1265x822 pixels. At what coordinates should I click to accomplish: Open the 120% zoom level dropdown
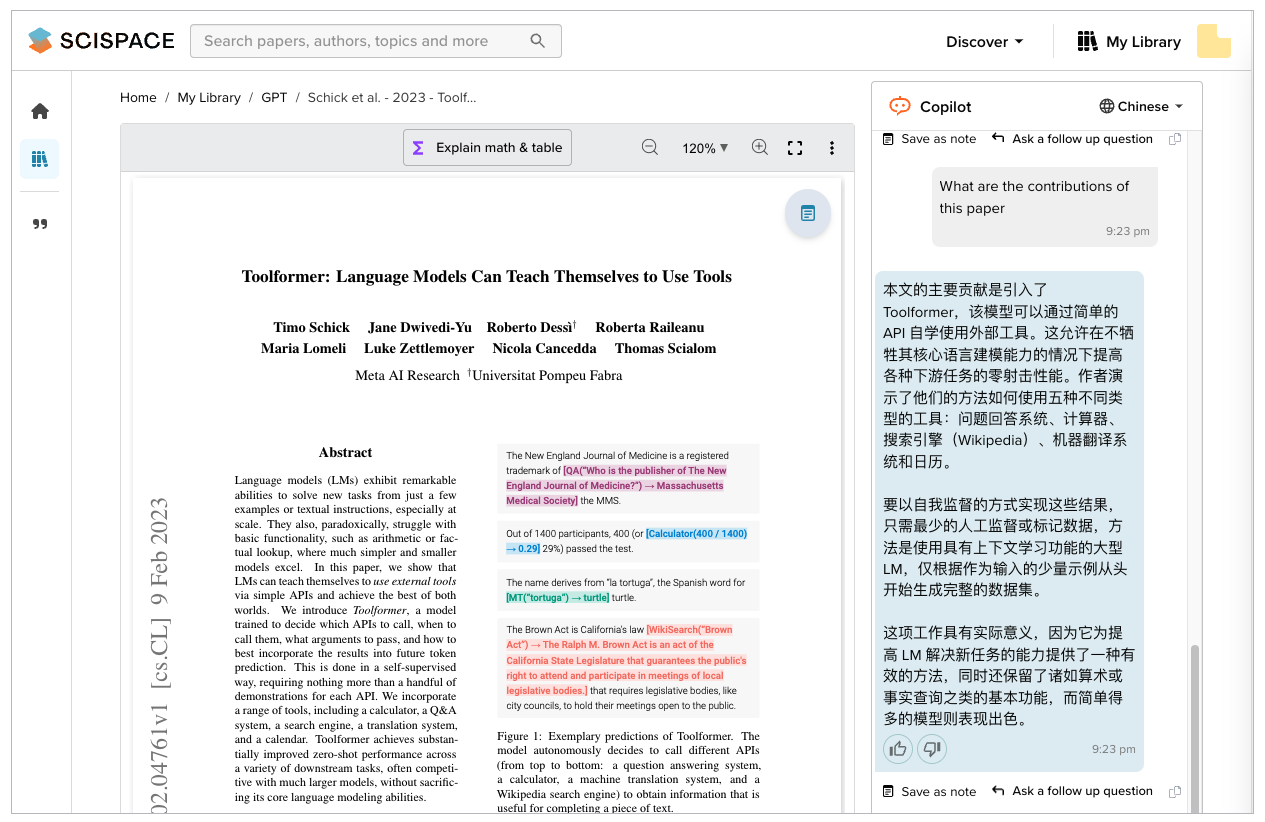click(705, 148)
